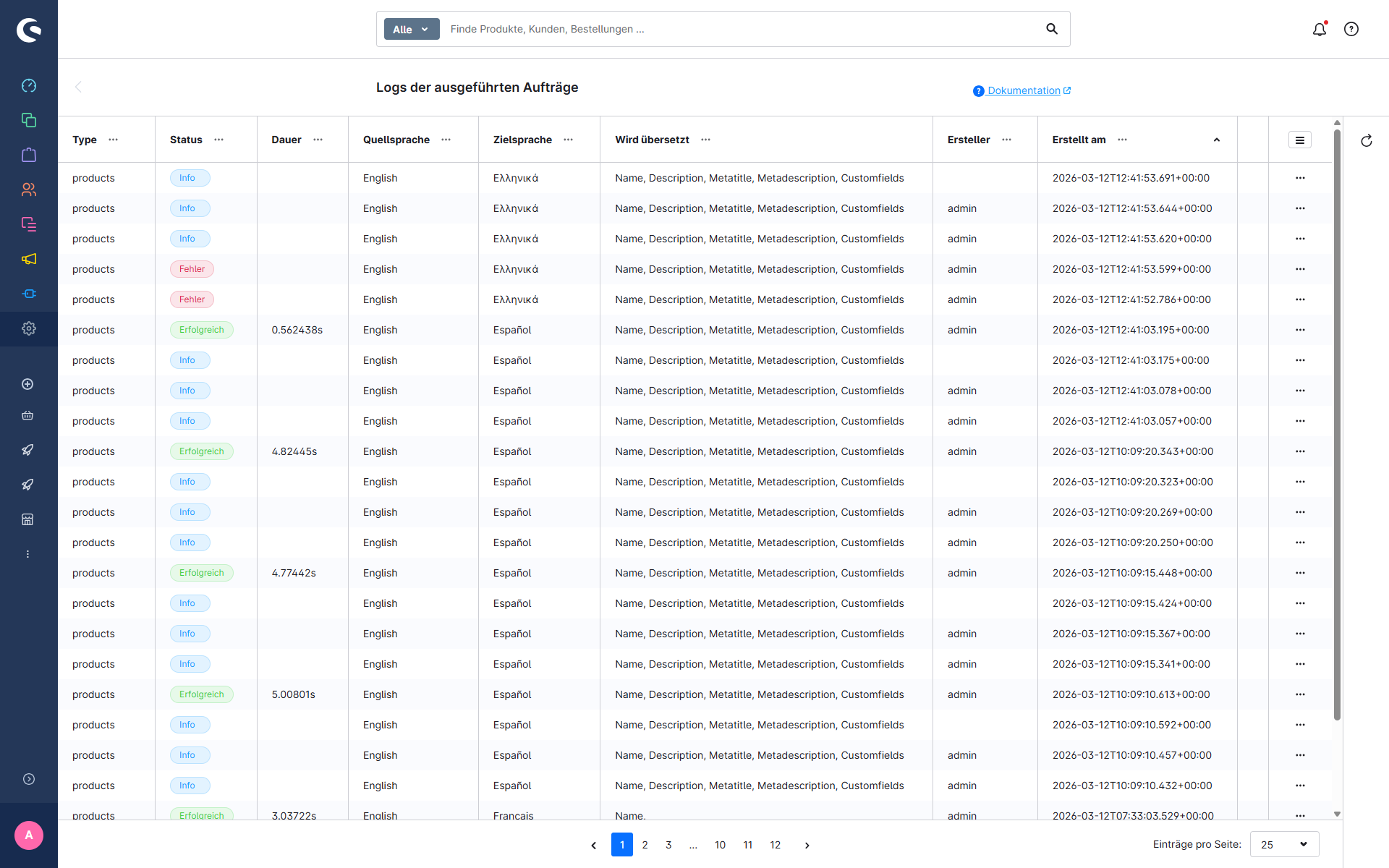Open the Orders shopping bag icon
Image resolution: width=1389 pixels, height=868 pixels.
29,155
